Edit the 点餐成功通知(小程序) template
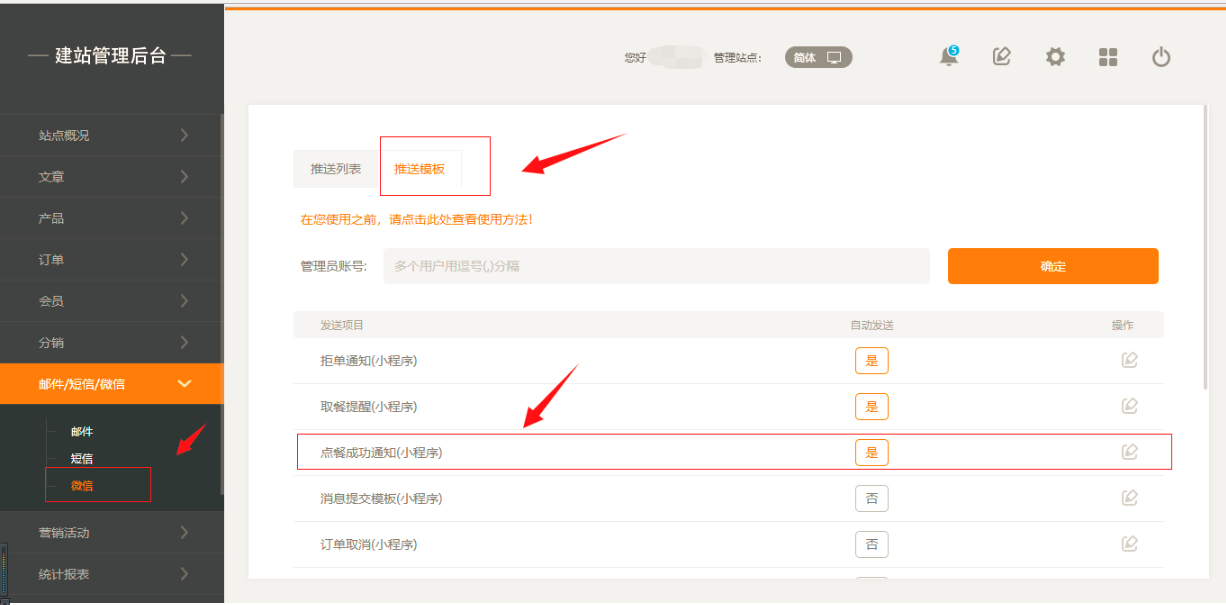 click(1129, 452)
